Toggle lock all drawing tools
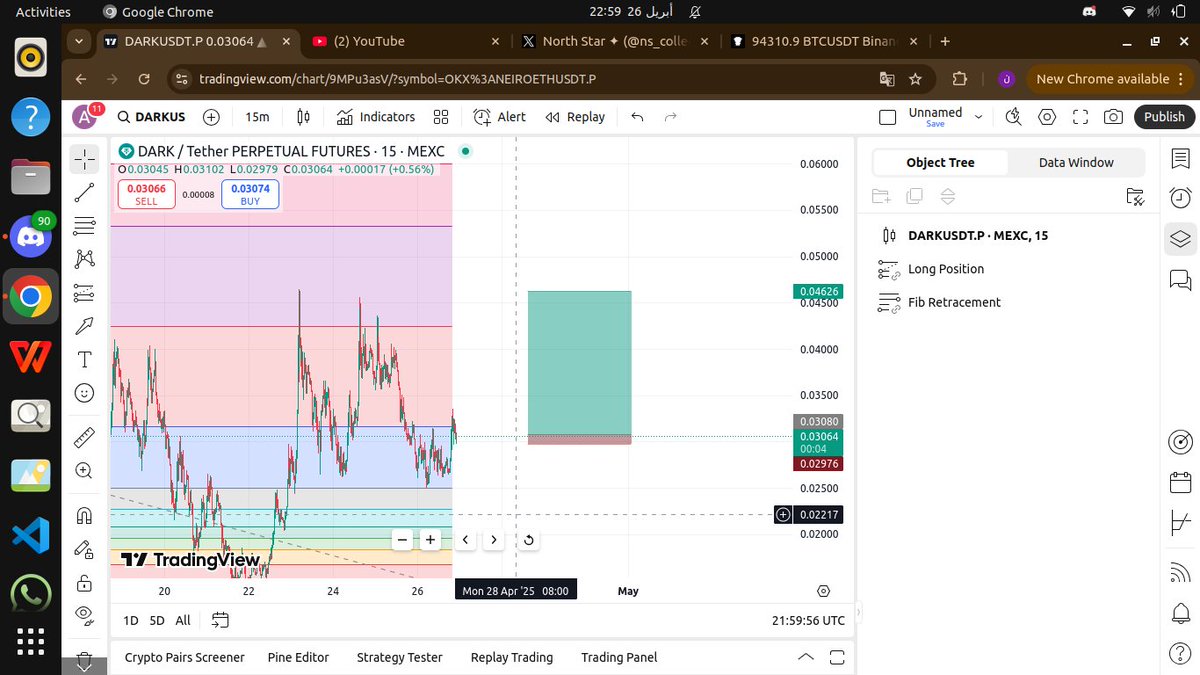 point(84,582)
